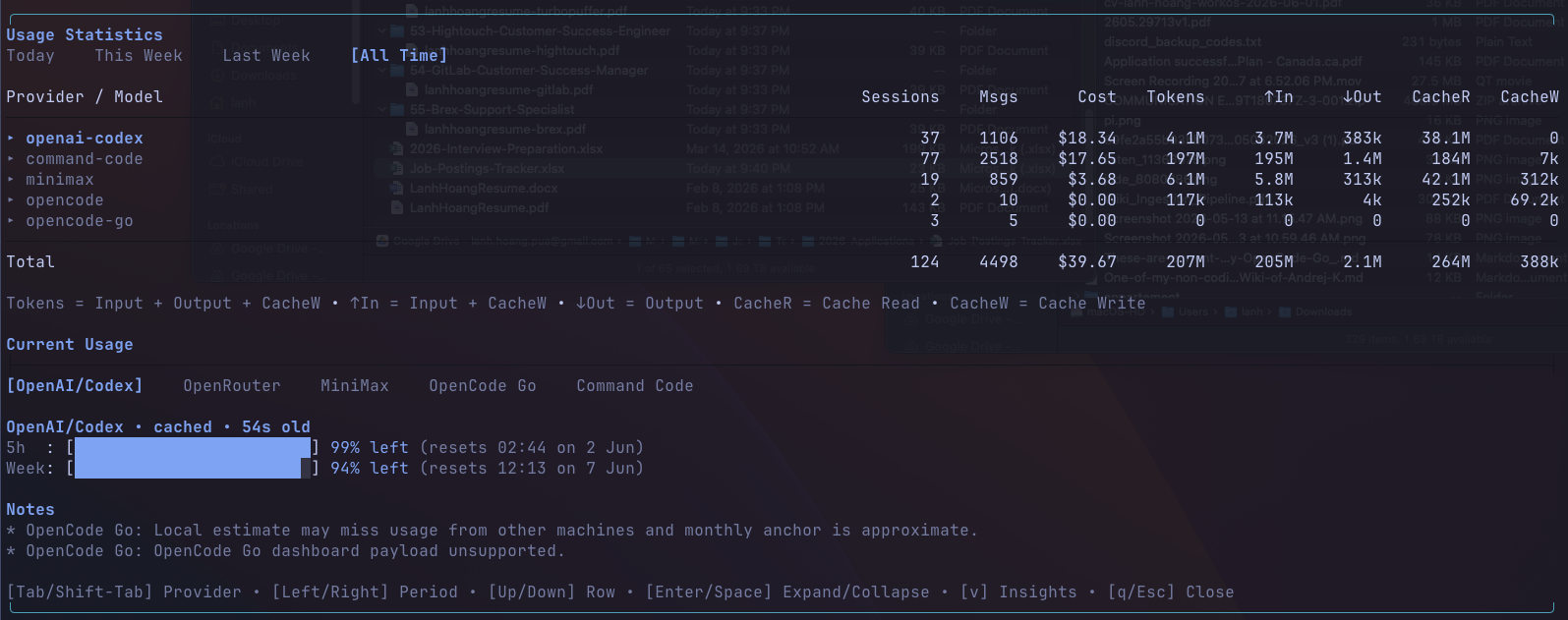Click the 4498 total messages value
The image size is (1568, 620).
[999, 262]
